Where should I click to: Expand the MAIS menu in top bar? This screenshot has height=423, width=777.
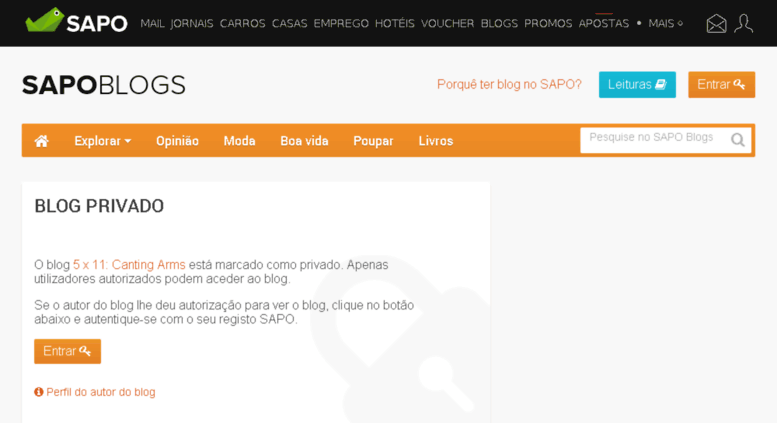point(666,23)
